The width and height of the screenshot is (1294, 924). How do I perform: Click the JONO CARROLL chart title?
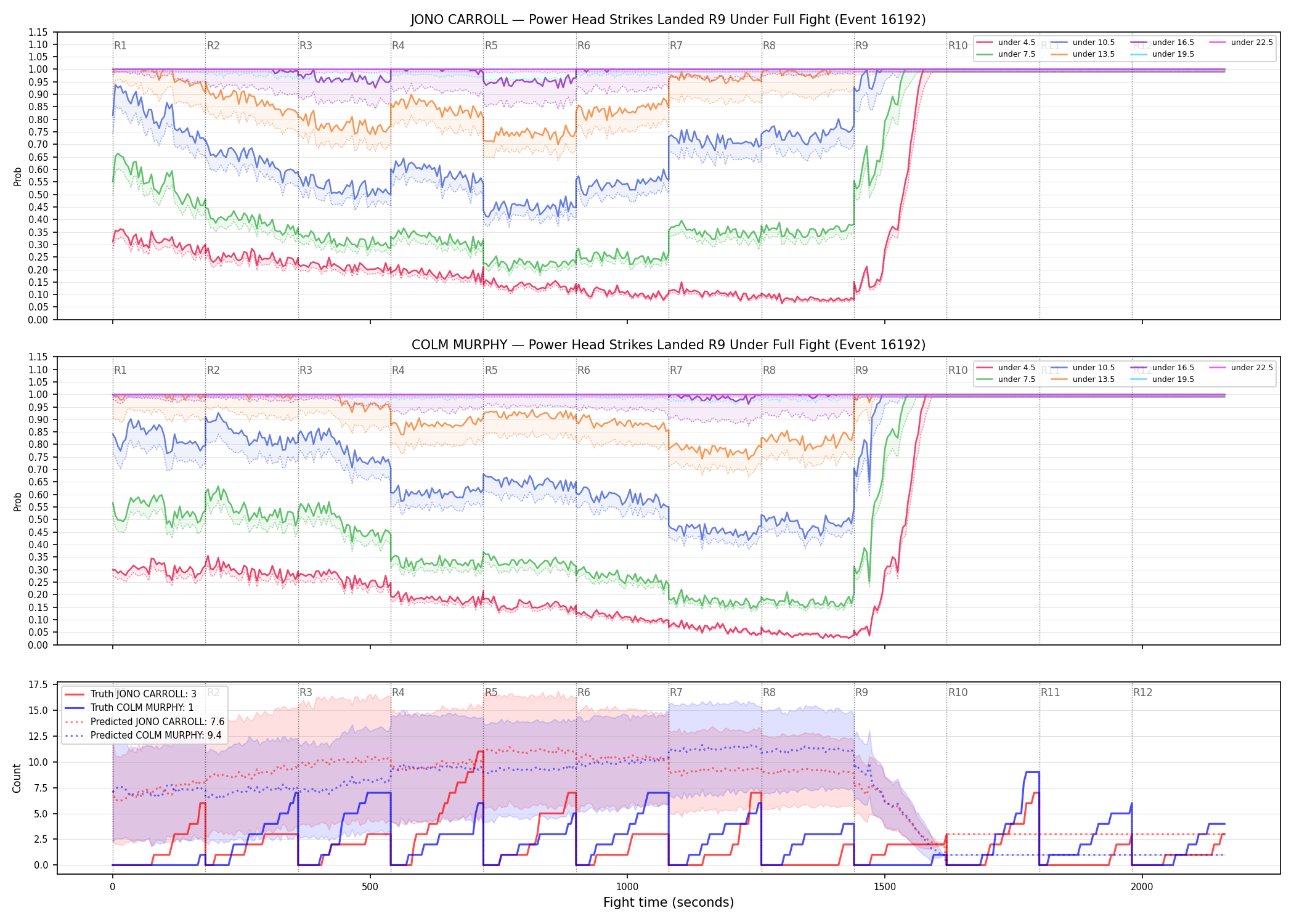pos(668,20)
